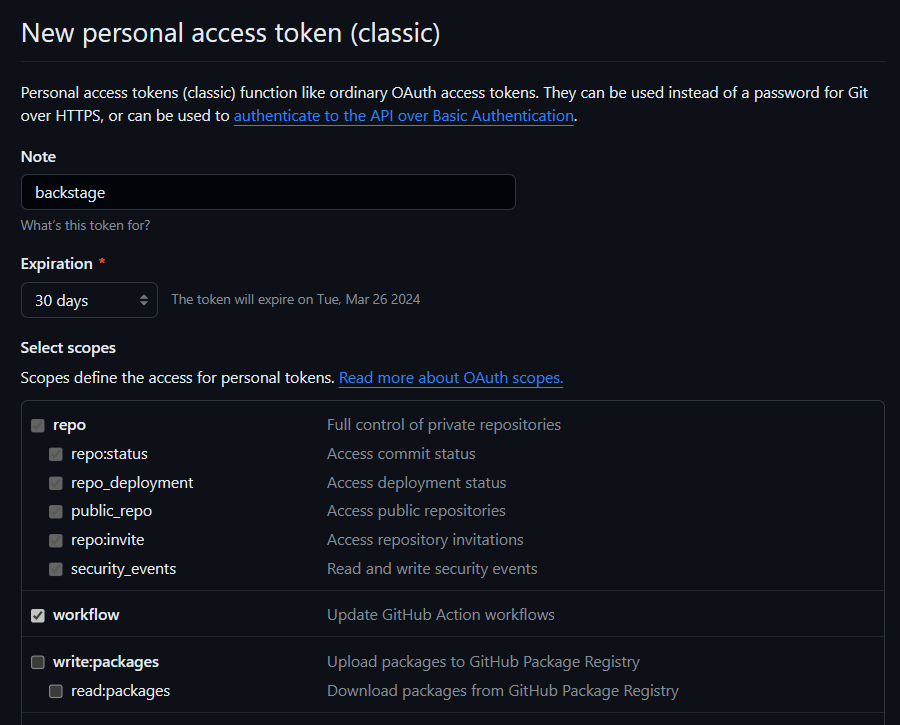Enable the write:packages scope checkbox

tap(38, 662)
